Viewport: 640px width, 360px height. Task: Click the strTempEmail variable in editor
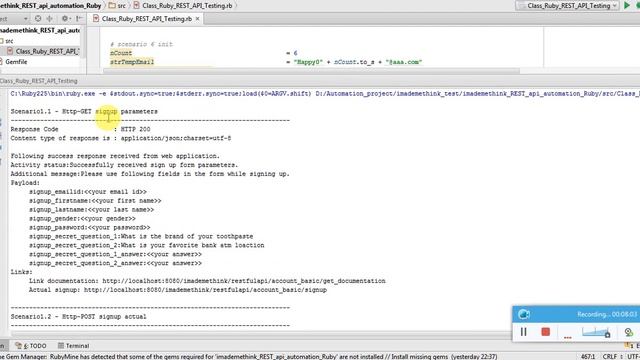pos(132,62)
